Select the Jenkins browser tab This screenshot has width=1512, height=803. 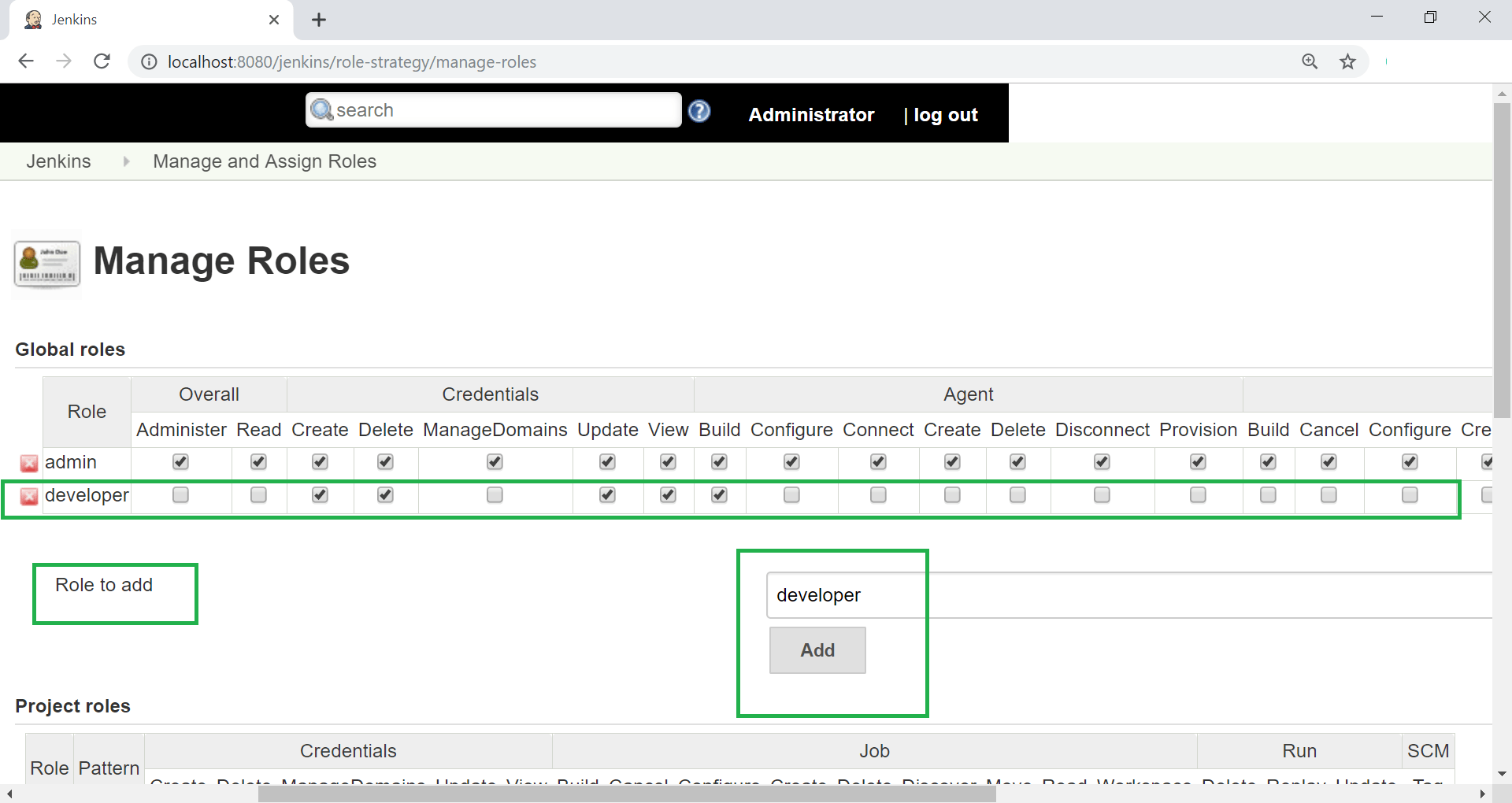point(151,20)
